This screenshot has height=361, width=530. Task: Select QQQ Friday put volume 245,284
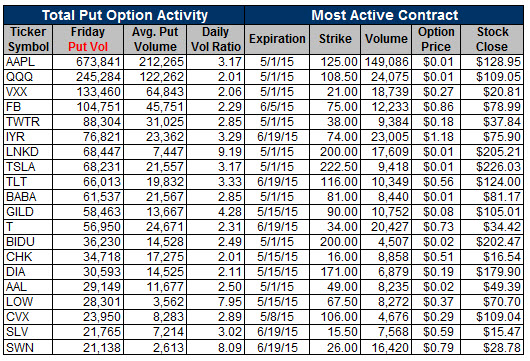(88, 77)
